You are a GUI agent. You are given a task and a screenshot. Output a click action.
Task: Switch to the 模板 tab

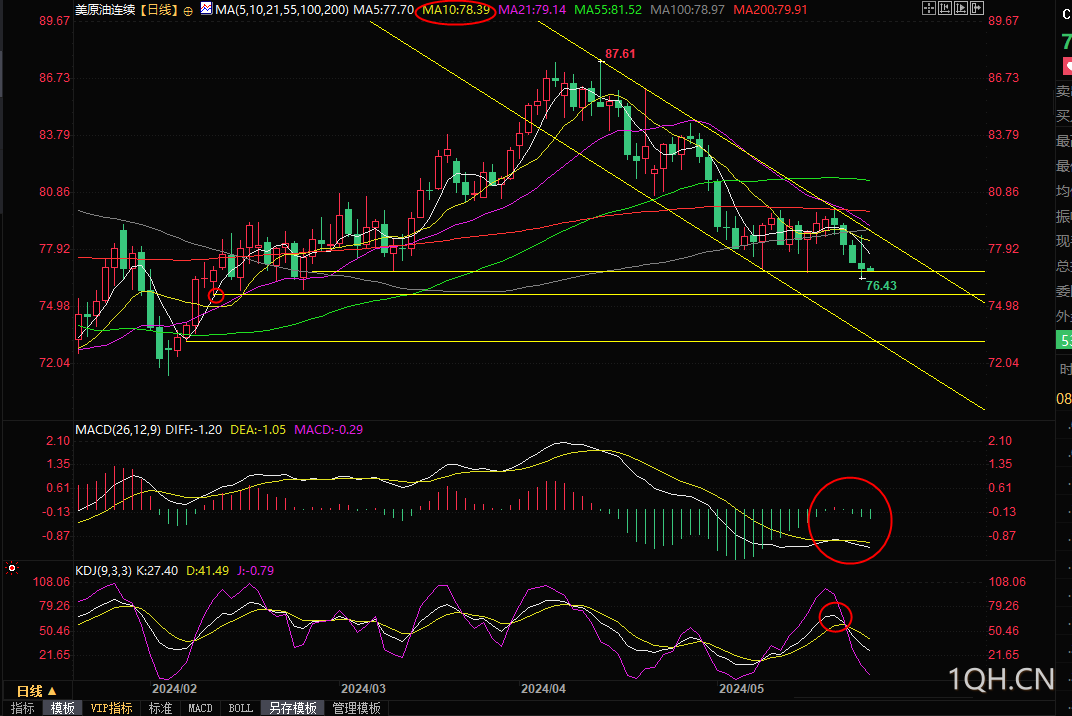(63, 708)
